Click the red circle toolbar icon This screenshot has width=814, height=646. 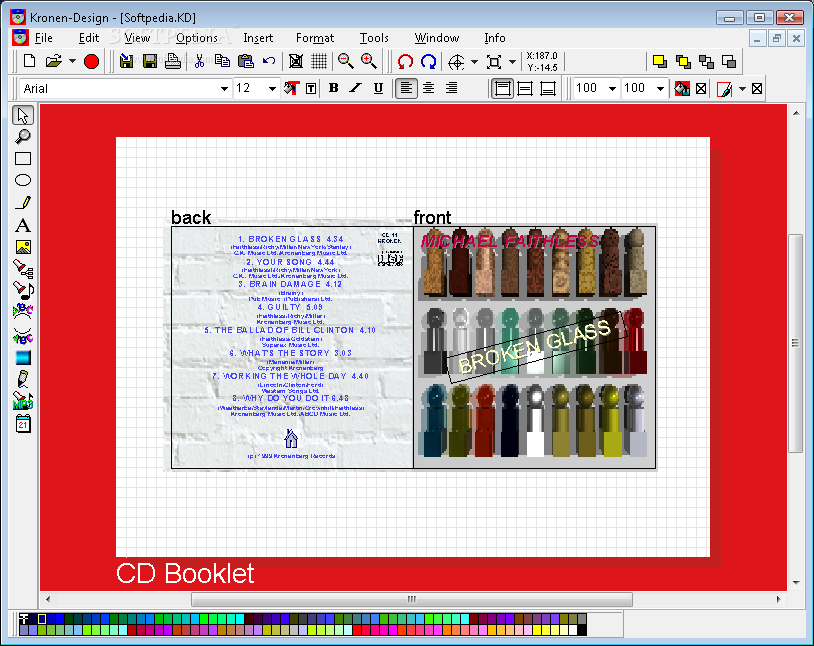pyautogui.click(x=91, y=61)
